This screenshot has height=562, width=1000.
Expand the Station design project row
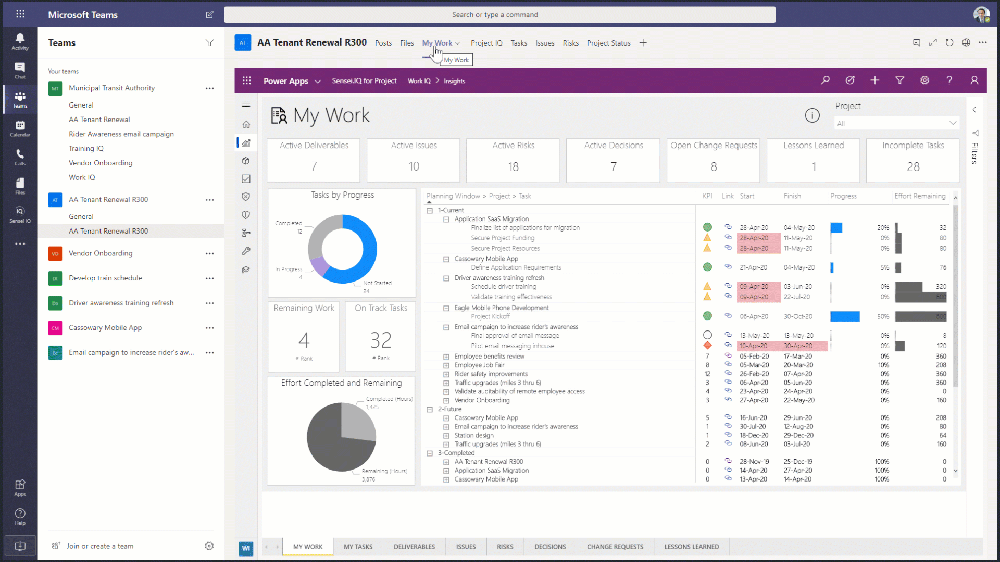(446, 436)
